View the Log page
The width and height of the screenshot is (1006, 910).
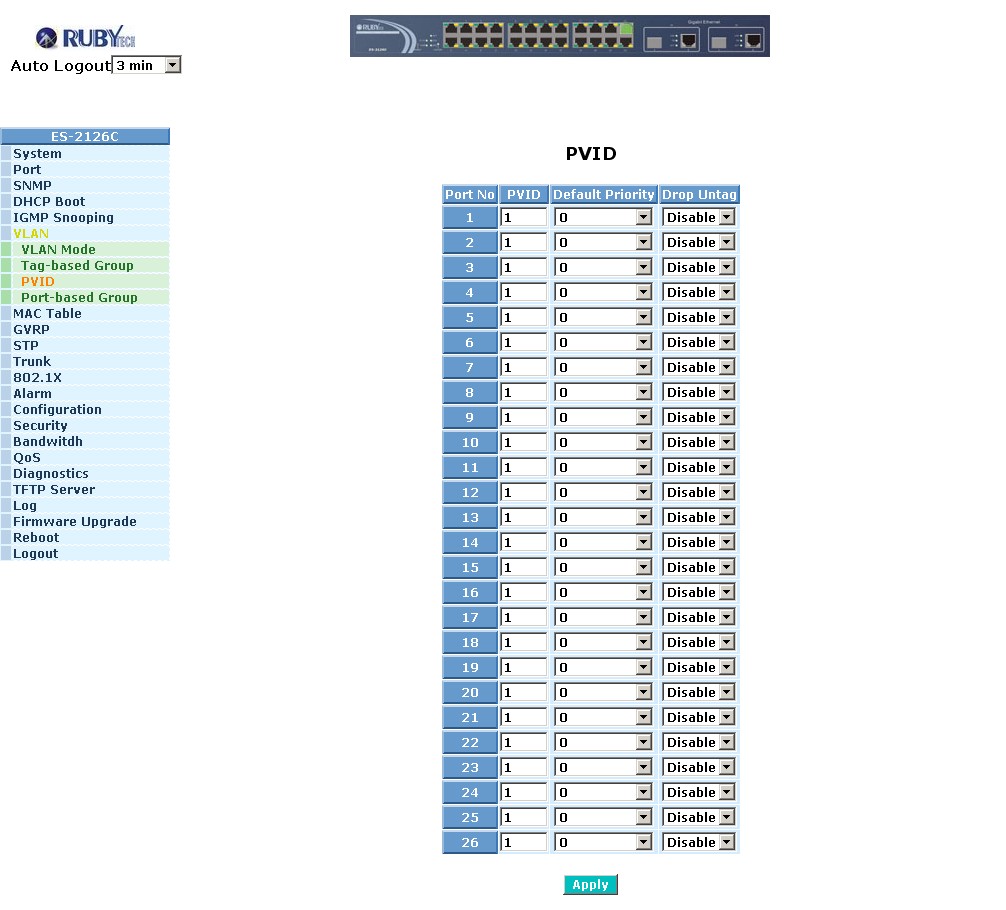[24, 506]
